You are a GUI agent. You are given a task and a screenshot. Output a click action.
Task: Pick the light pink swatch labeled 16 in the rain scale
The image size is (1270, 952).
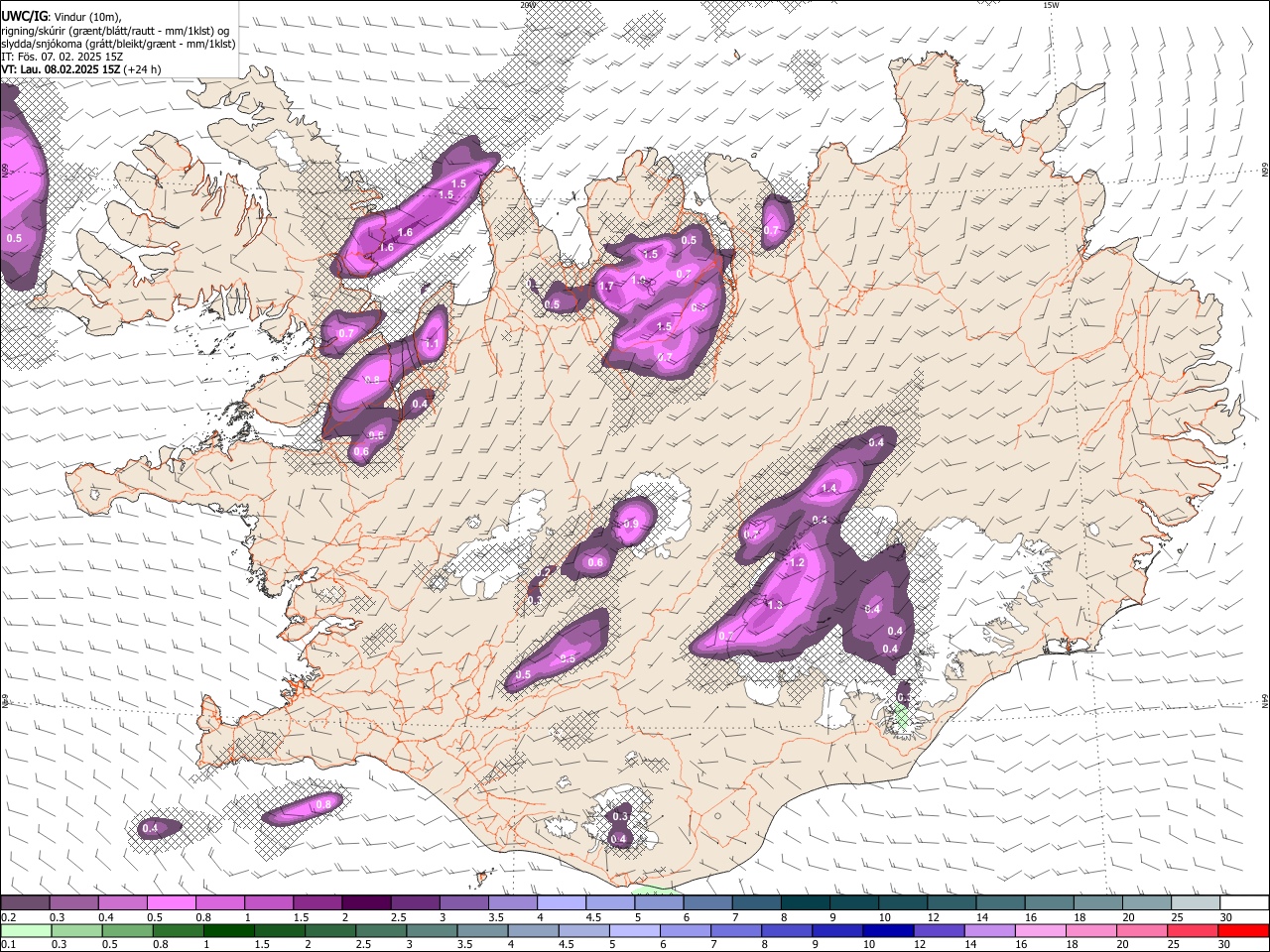click(1041, 930)
